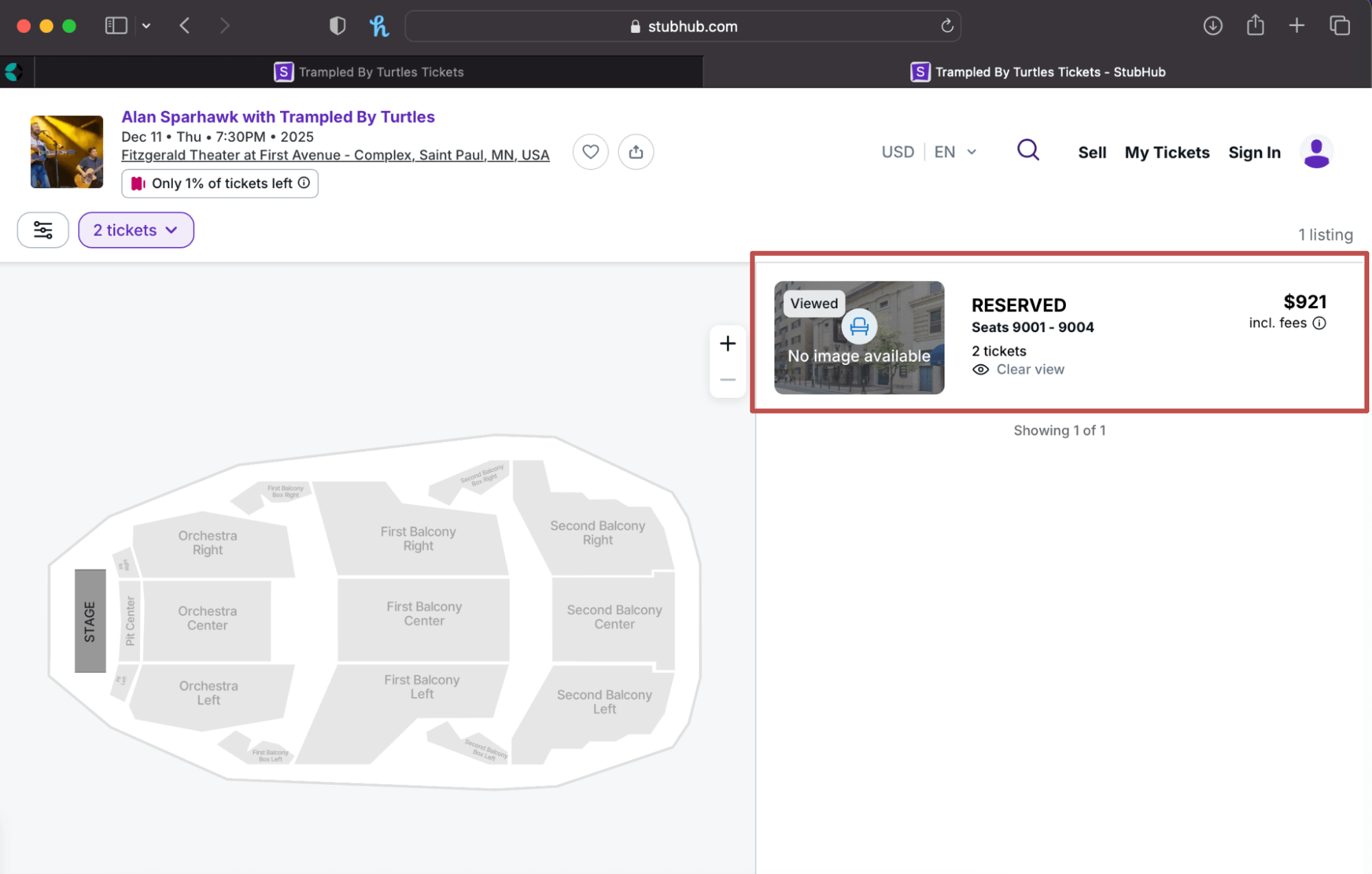Screen dimensions: 1372x874
Task: Reload the page in Safari
Action: [x=946, y=26]
